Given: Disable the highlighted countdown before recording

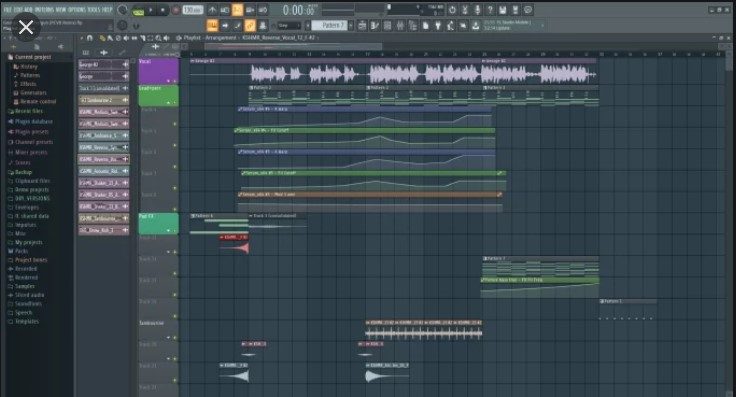Looking at the screenshot, I should pyautogui.click(x=238, y=9).
